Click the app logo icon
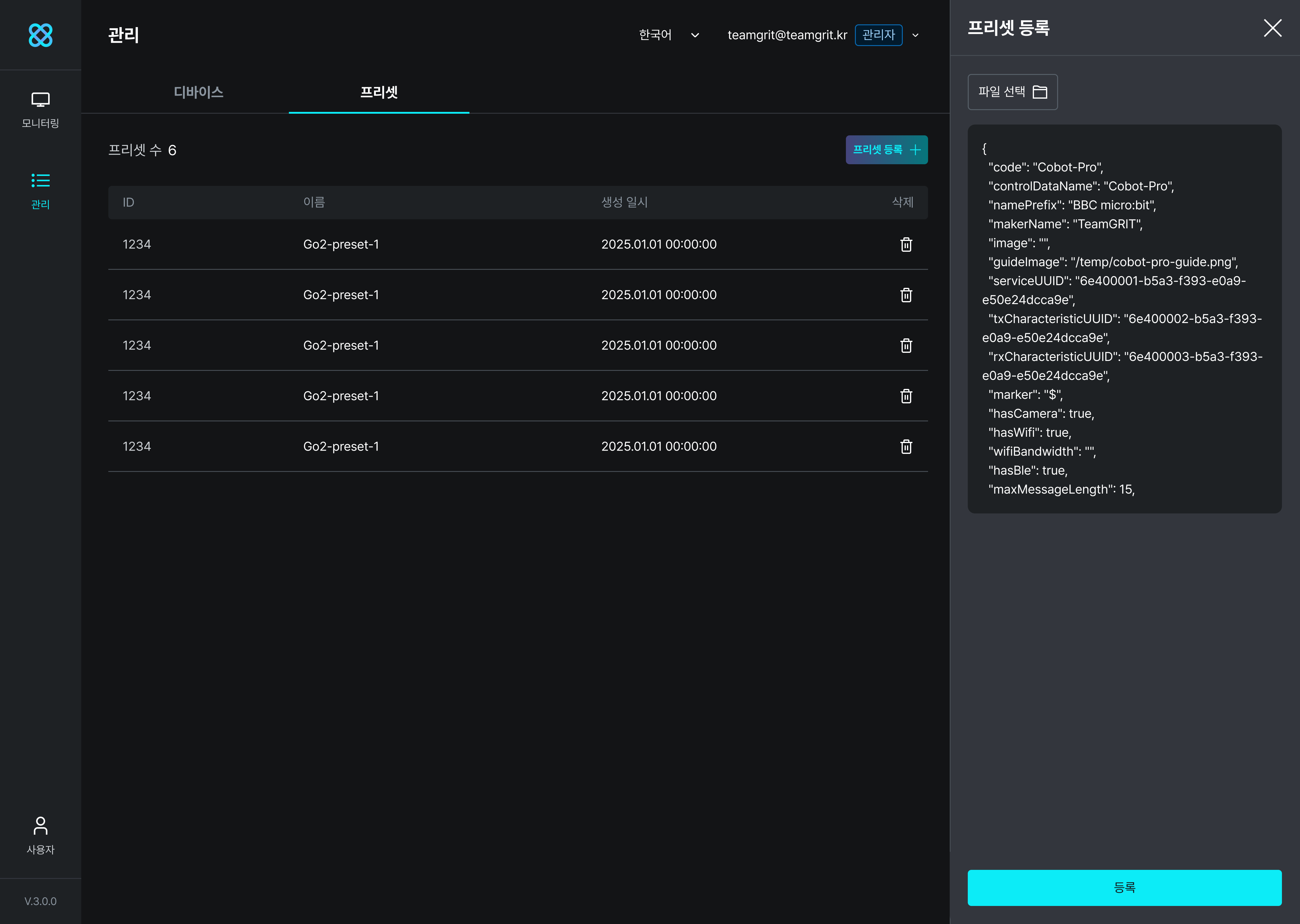This screenshot has width=1300, height=924. 40,35
